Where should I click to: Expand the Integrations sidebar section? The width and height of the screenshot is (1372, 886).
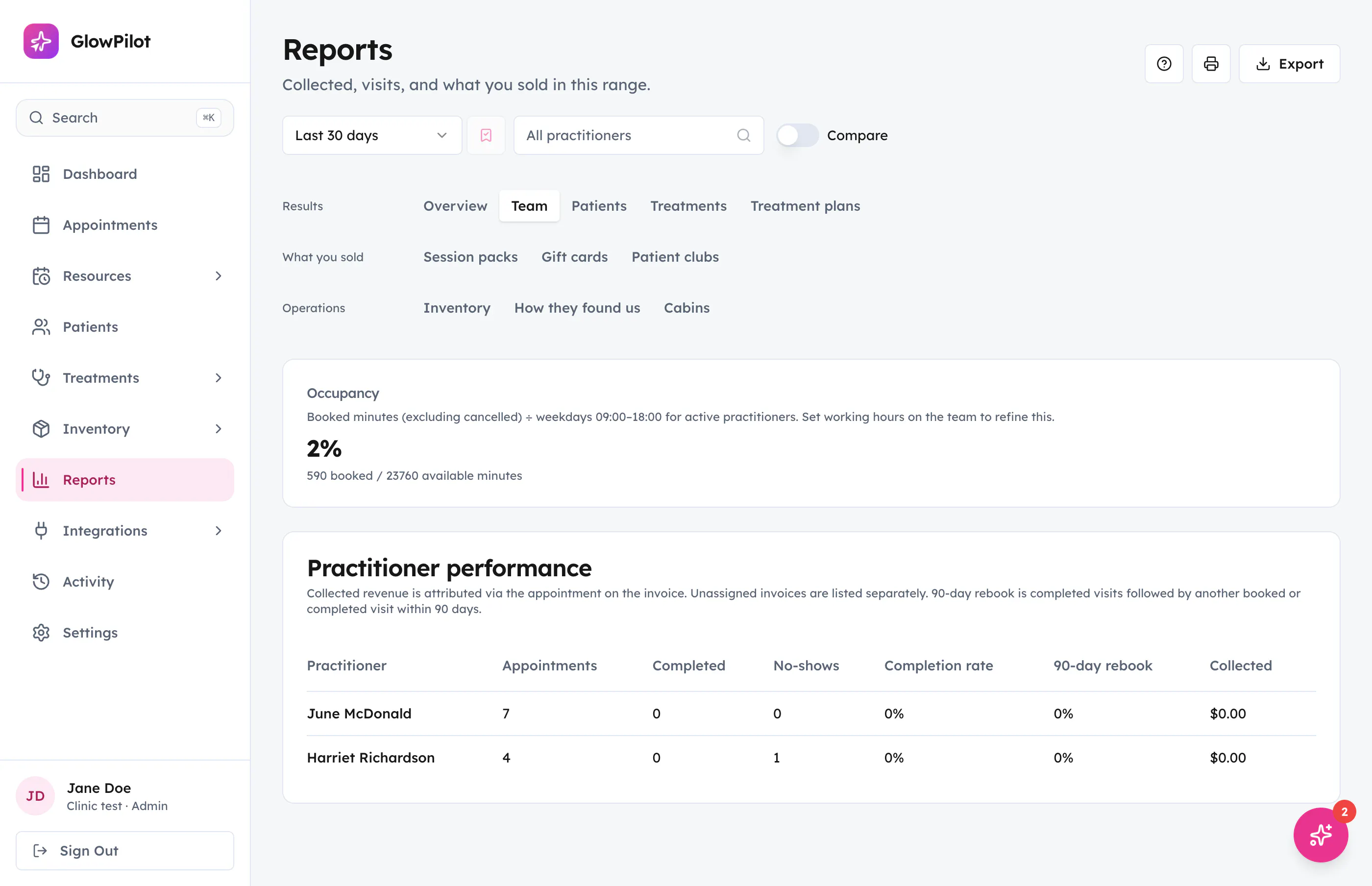pyautogui.click(x=125, y=530)
